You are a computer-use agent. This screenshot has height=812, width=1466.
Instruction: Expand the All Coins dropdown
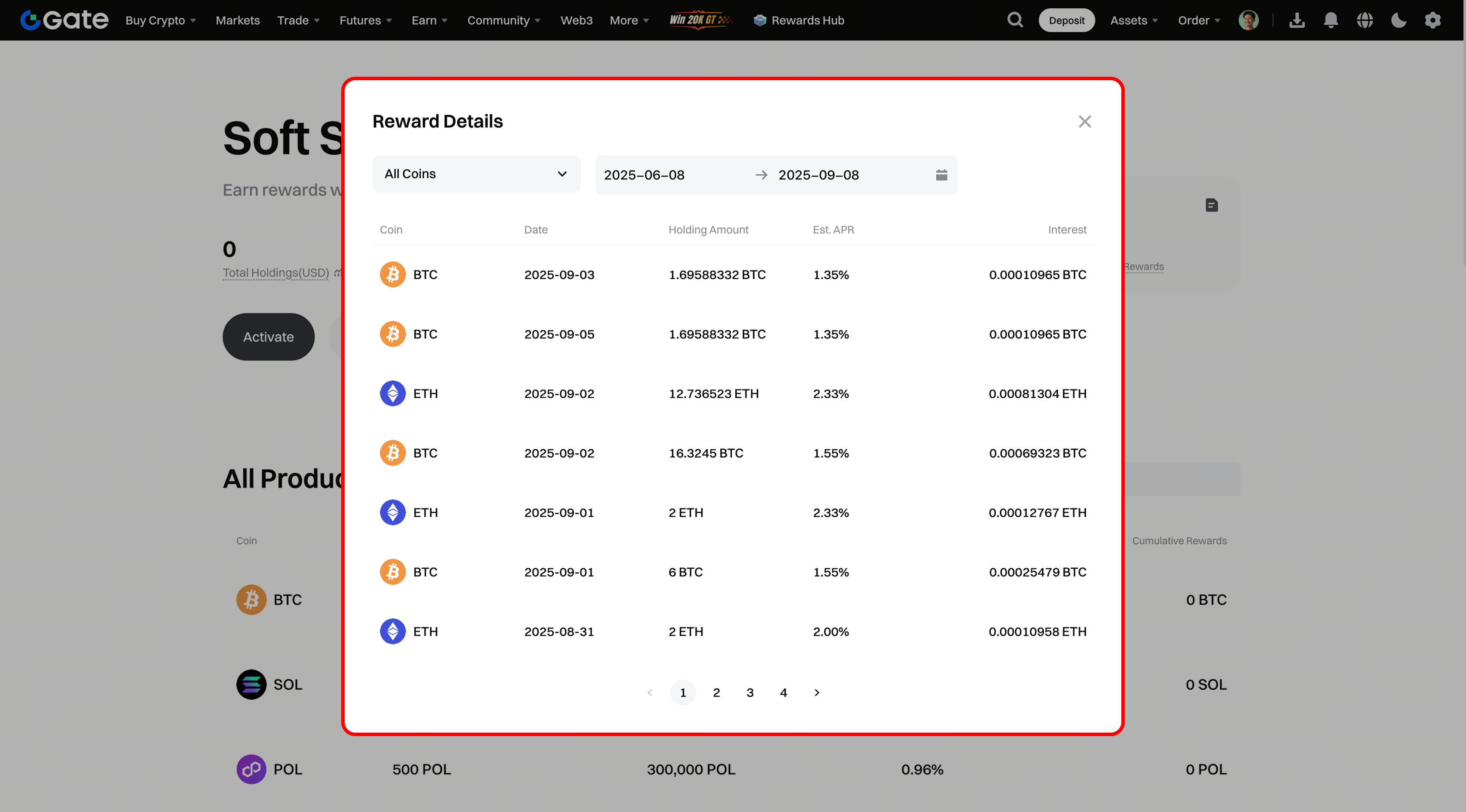point(476,174)
